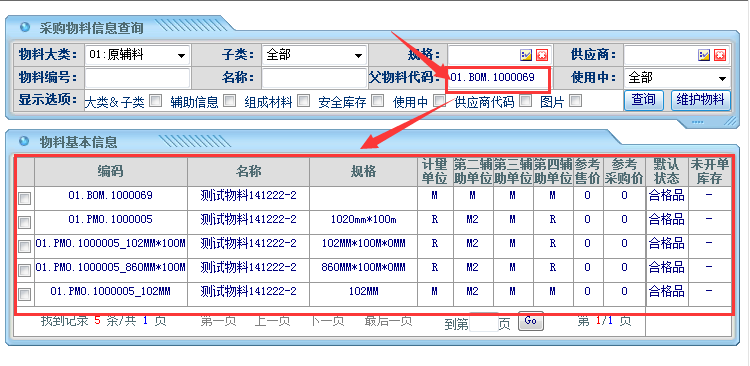The image size is (750, 366).
Task: Click the 维护物料 button
Action: 701,100
